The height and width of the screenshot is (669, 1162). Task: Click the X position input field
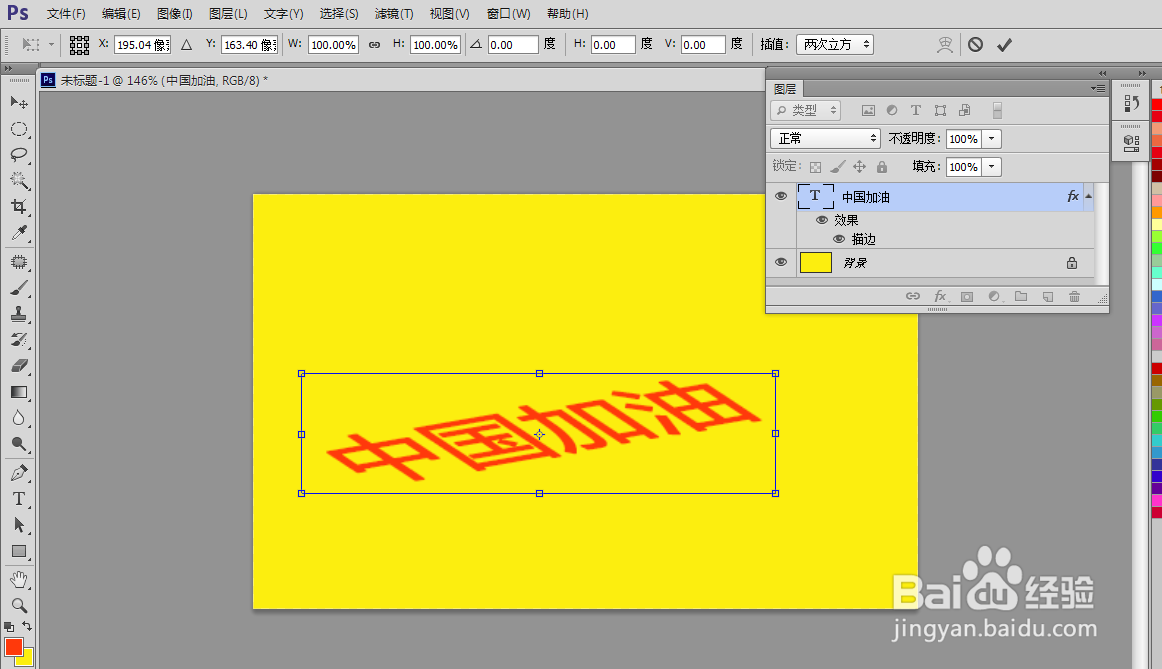142,44
